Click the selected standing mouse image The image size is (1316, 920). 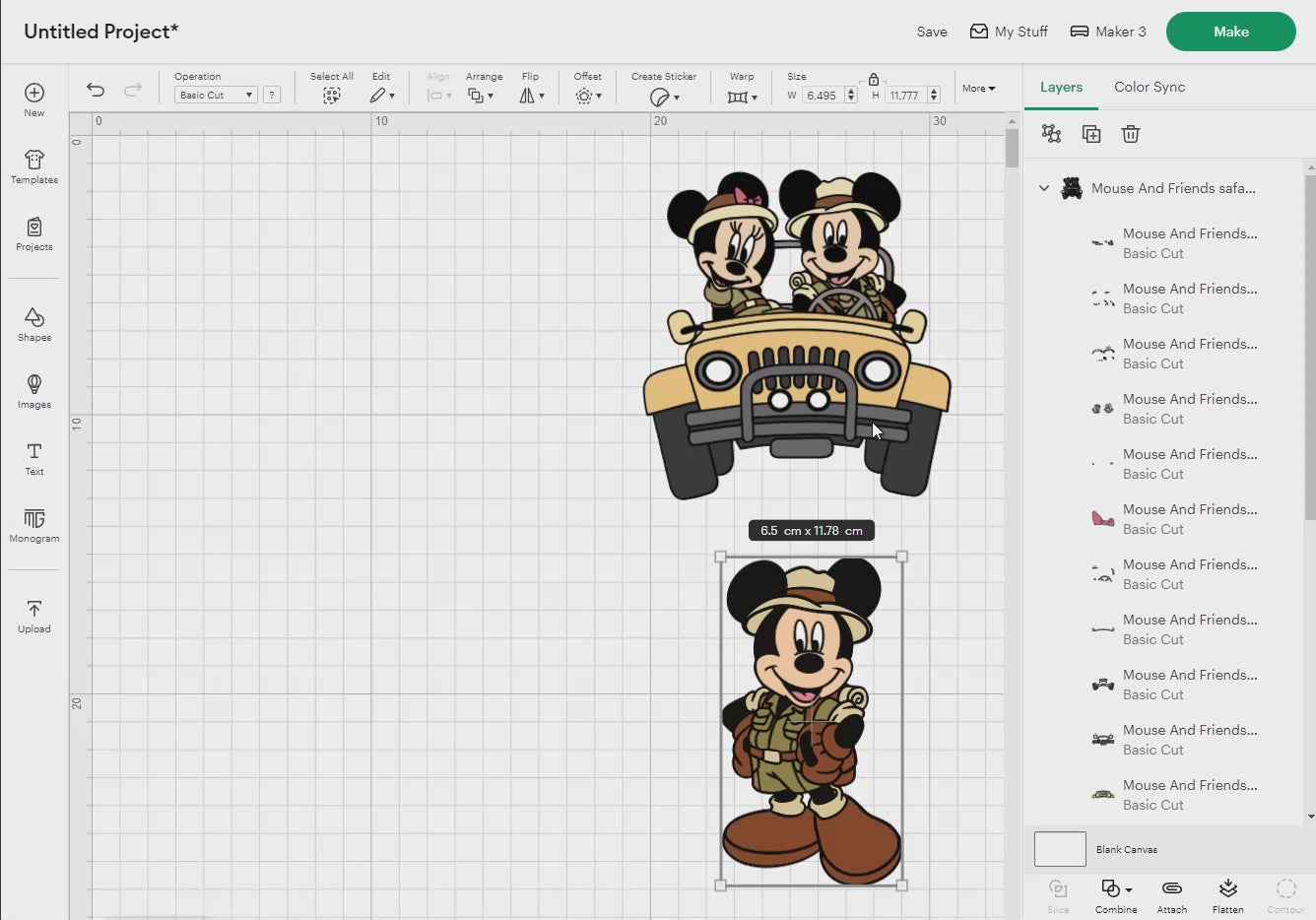811,722
